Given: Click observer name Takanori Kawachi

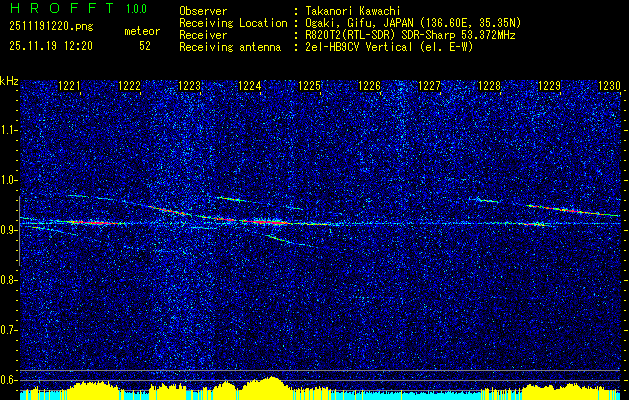Looking at the screenshot, I should (353, 11).
